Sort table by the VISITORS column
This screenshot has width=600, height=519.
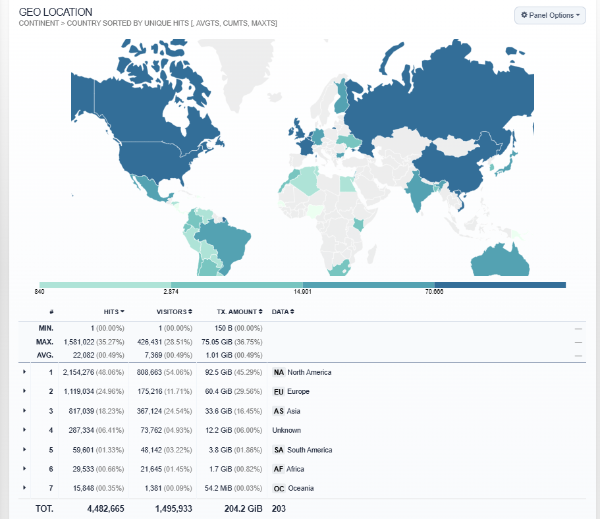(x=174, y=312)
